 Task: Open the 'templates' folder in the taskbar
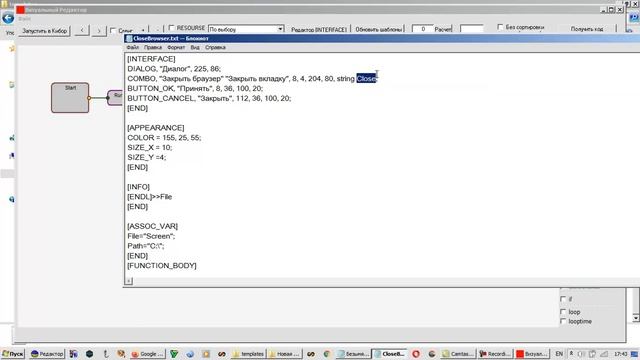(248, 354)
